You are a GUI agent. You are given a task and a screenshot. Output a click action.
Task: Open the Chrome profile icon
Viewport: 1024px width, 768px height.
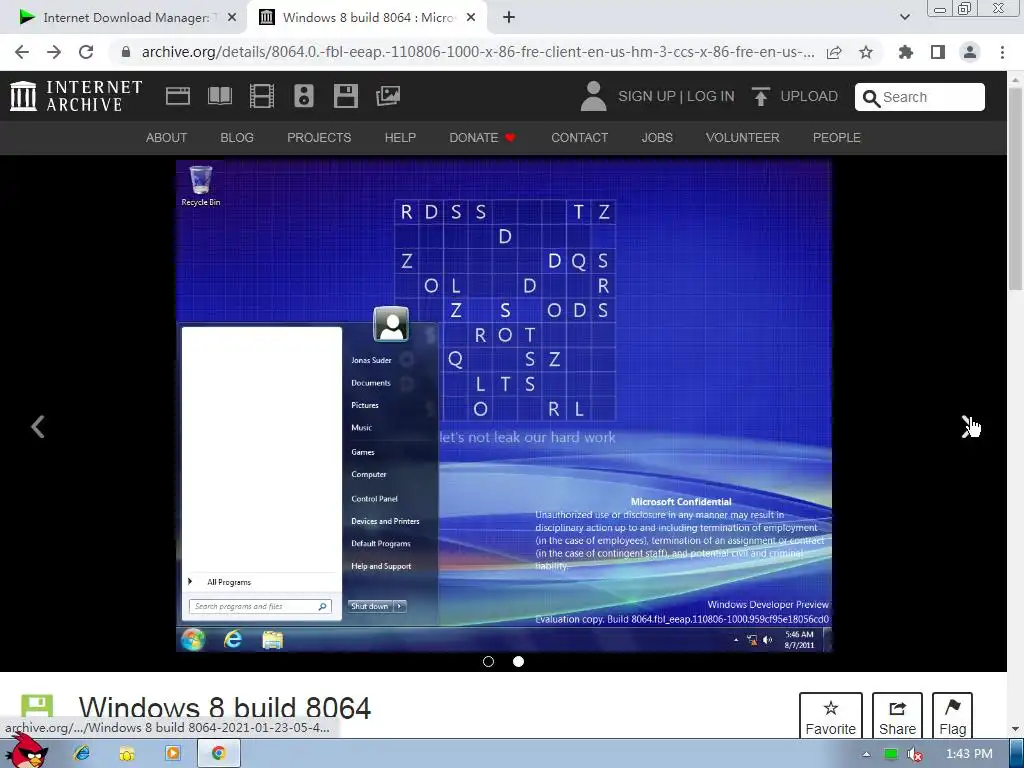(970, 52)
